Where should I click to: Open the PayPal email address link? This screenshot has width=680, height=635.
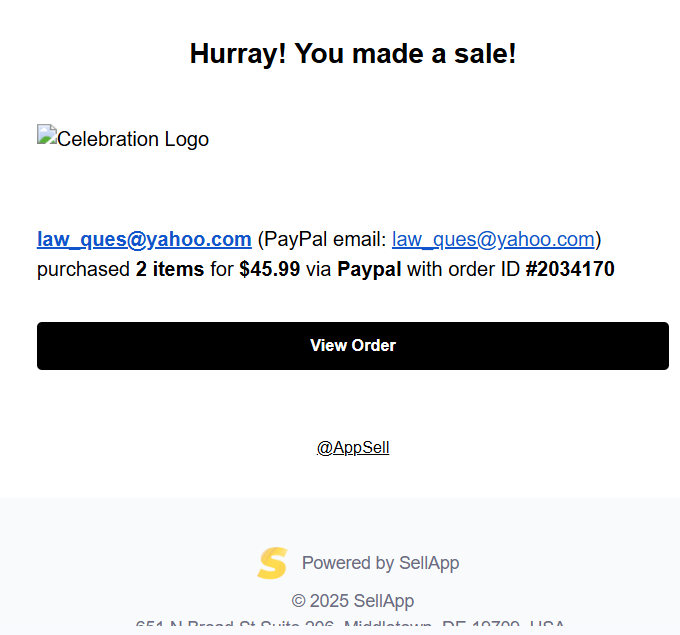coord(493,239)
